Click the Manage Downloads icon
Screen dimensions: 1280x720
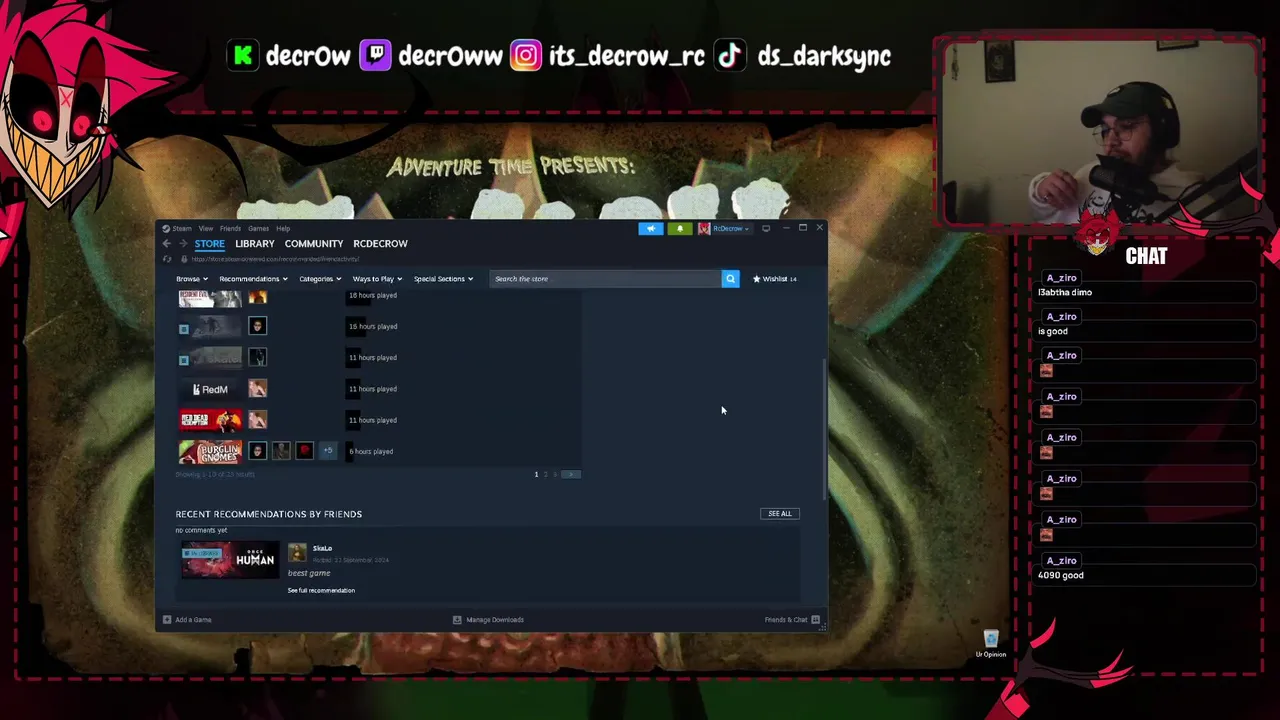tap(457, 620)
